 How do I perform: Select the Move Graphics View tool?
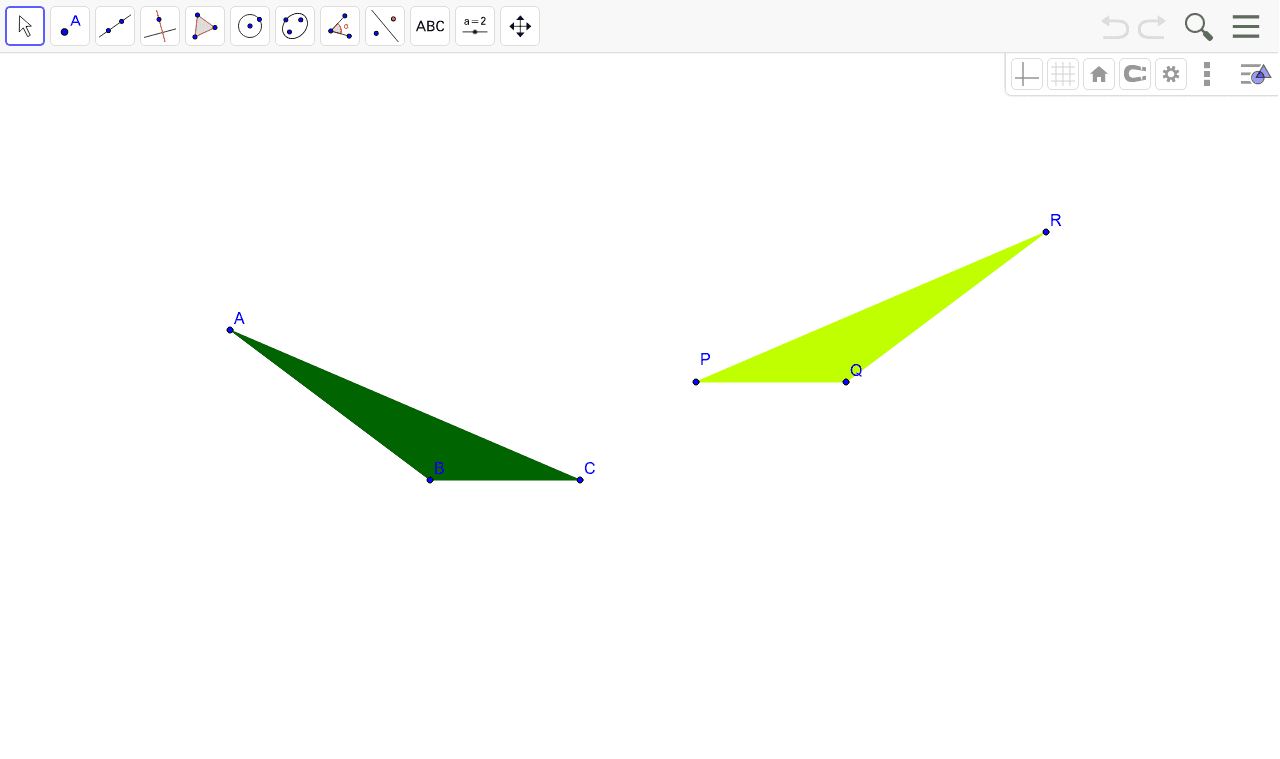520,26
